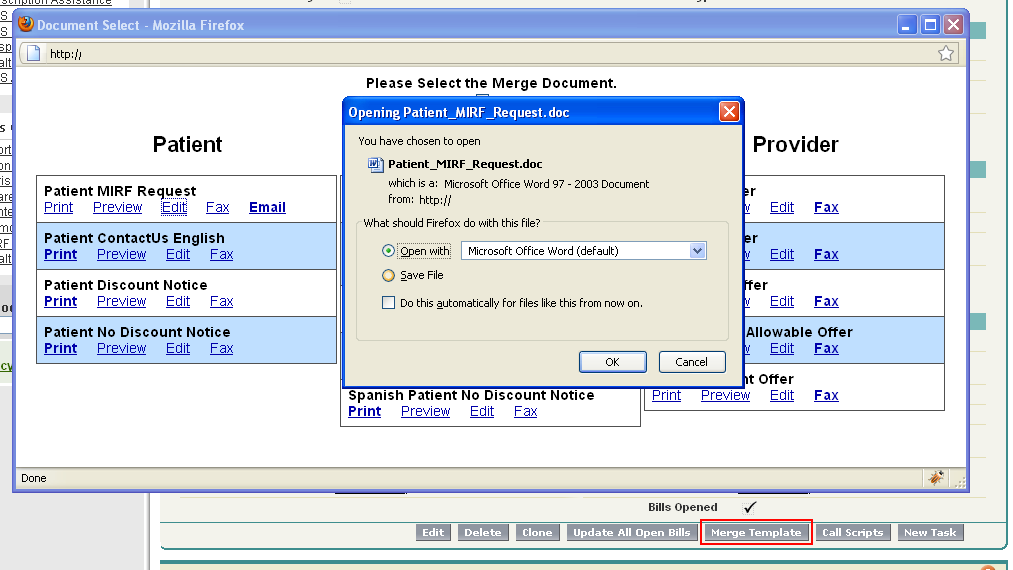Click the status bar resize grip
This screenshot has width=1013, height=570.
960,481
